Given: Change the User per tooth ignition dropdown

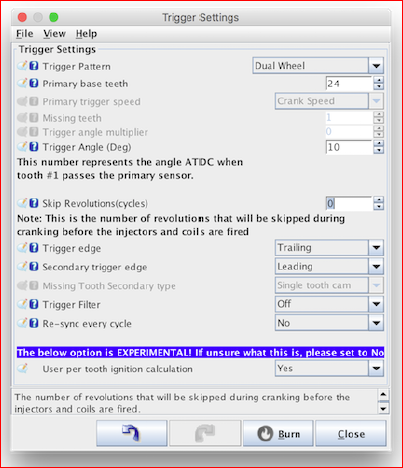Looking at the screenshot, I should click(x=329, y=368).
